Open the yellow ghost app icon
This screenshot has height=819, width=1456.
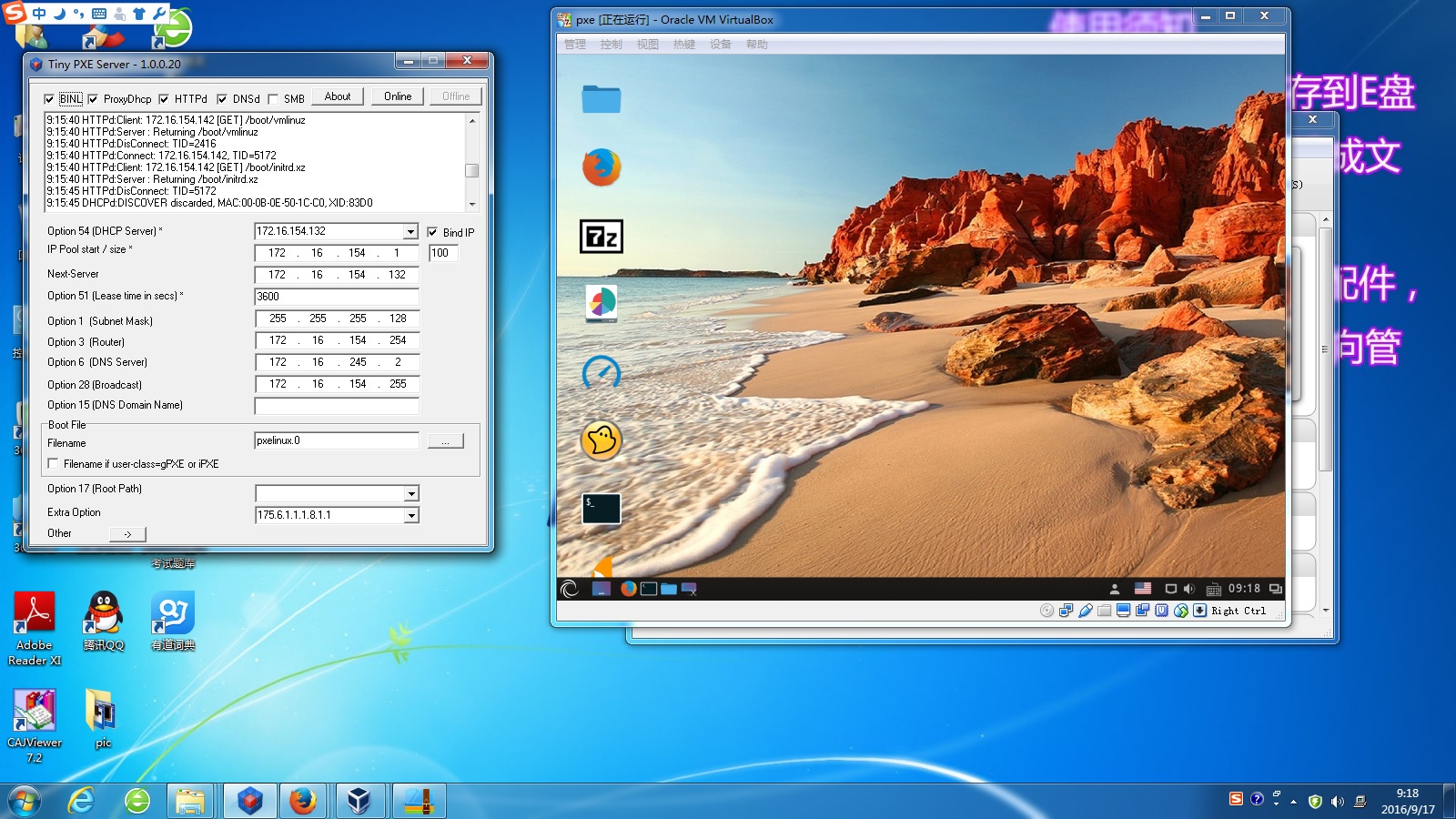click(602, 441)
